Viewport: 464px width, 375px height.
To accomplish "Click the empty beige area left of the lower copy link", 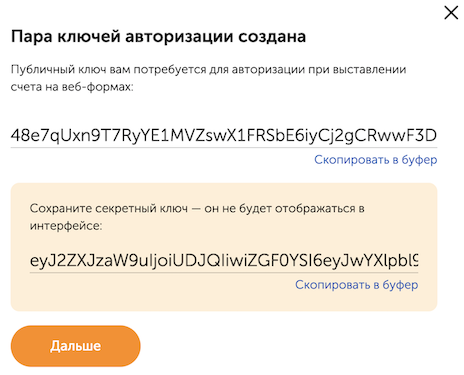I will click(x=160, y=285).
